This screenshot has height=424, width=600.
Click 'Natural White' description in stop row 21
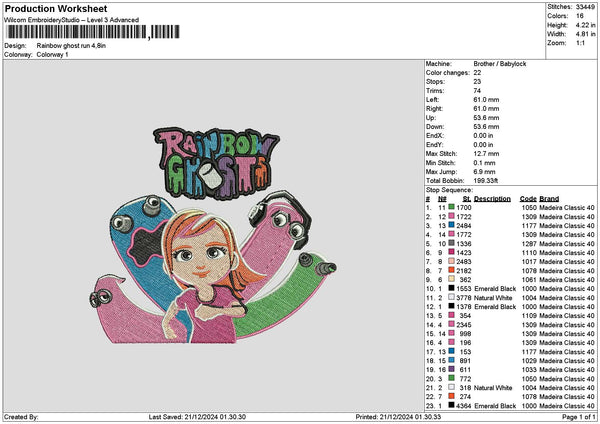[493, 388]
